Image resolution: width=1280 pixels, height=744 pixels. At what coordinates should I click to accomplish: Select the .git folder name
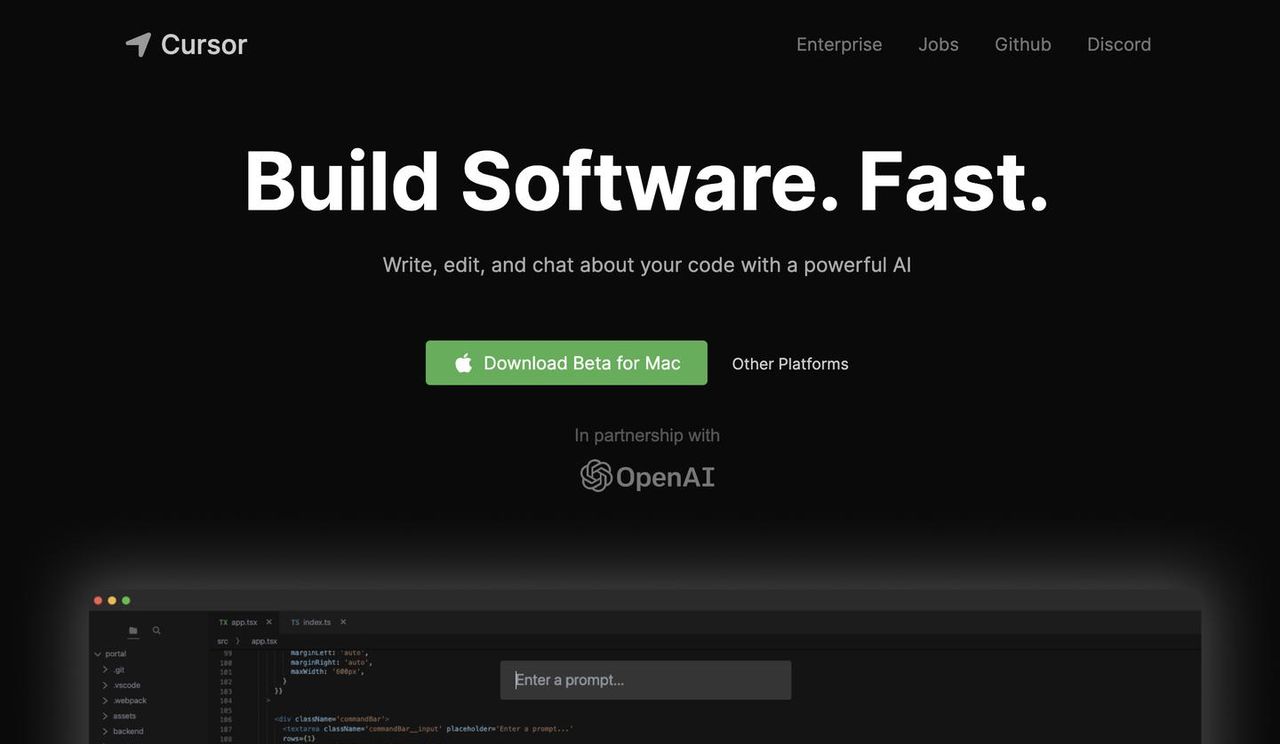[x=119, y=670]
